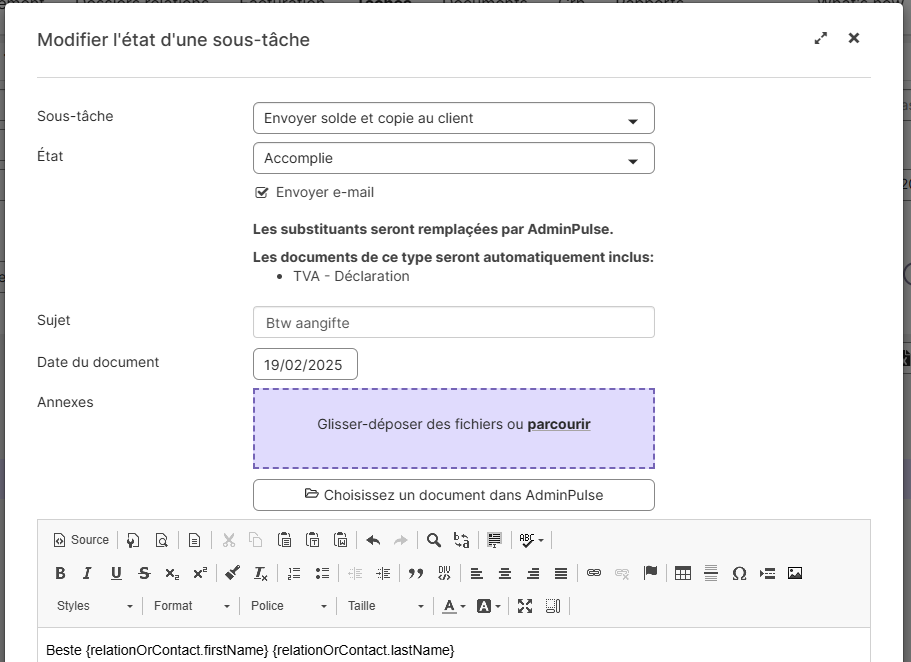Click the insert link icon
911x662 pixels.
pos(594,574)
